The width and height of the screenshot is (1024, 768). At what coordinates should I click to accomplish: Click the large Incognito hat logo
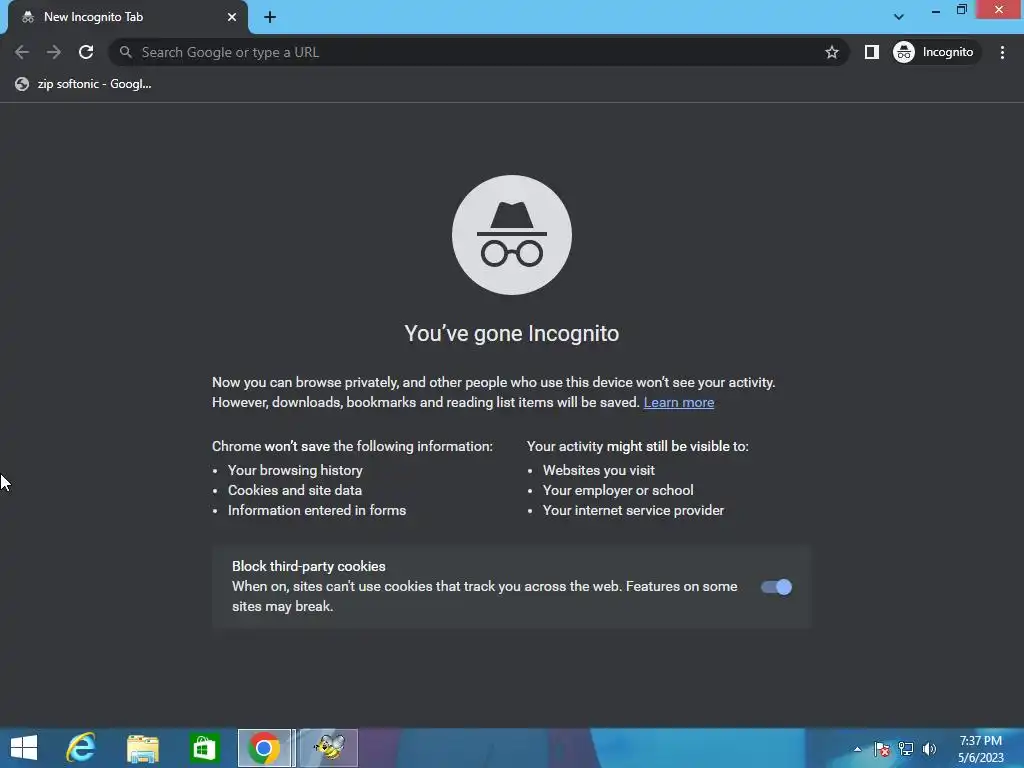512,235
